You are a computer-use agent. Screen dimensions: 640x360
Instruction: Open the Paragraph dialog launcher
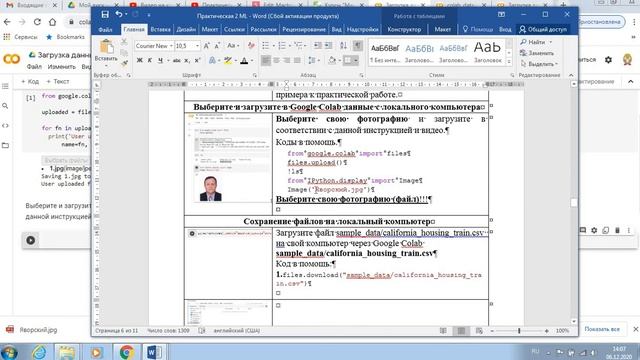click(362, 75)
